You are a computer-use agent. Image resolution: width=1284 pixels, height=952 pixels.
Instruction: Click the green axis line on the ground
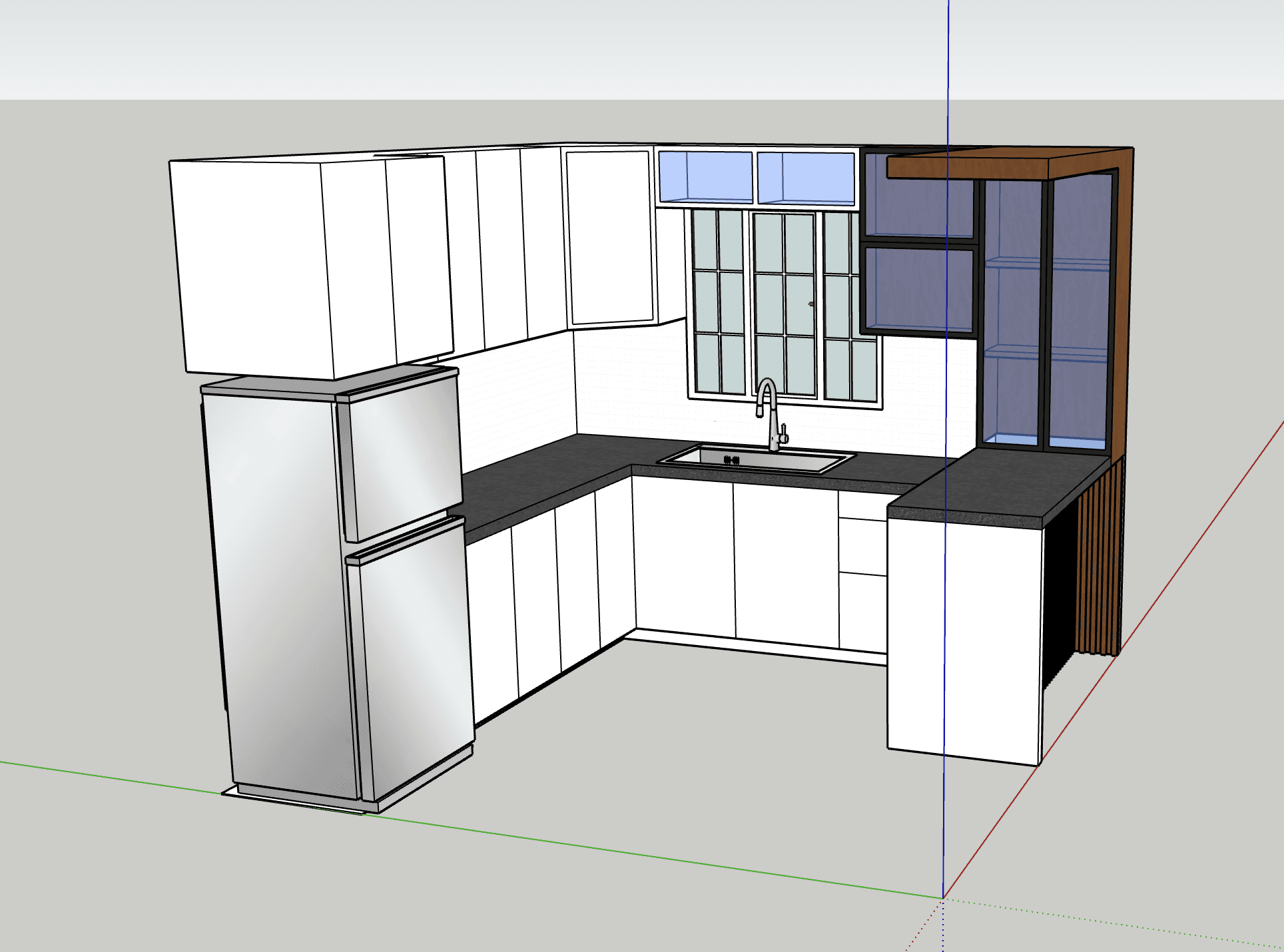tap(599, 849)
